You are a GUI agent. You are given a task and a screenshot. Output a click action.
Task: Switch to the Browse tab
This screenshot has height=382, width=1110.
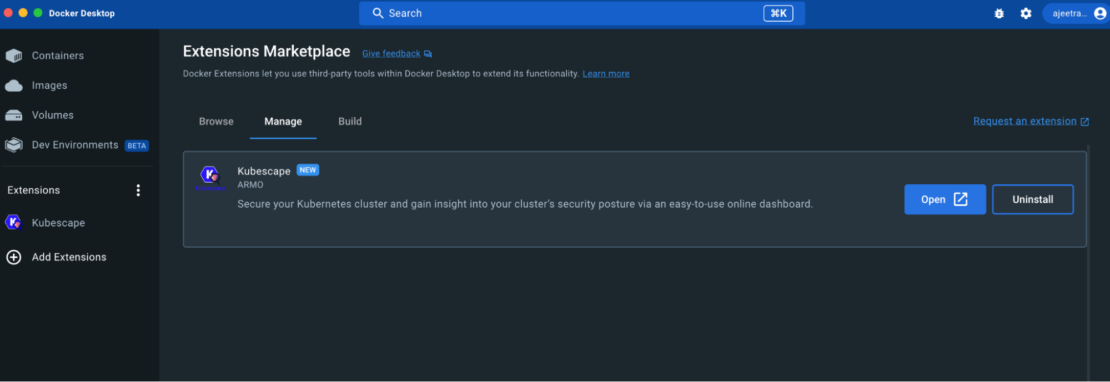[x=216, y=122]
